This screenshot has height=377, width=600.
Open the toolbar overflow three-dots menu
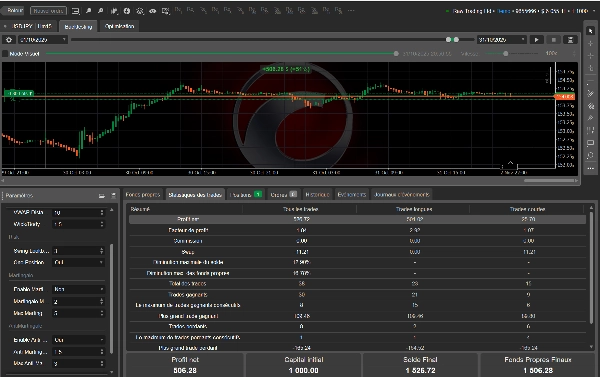click(x=351, y=11)
